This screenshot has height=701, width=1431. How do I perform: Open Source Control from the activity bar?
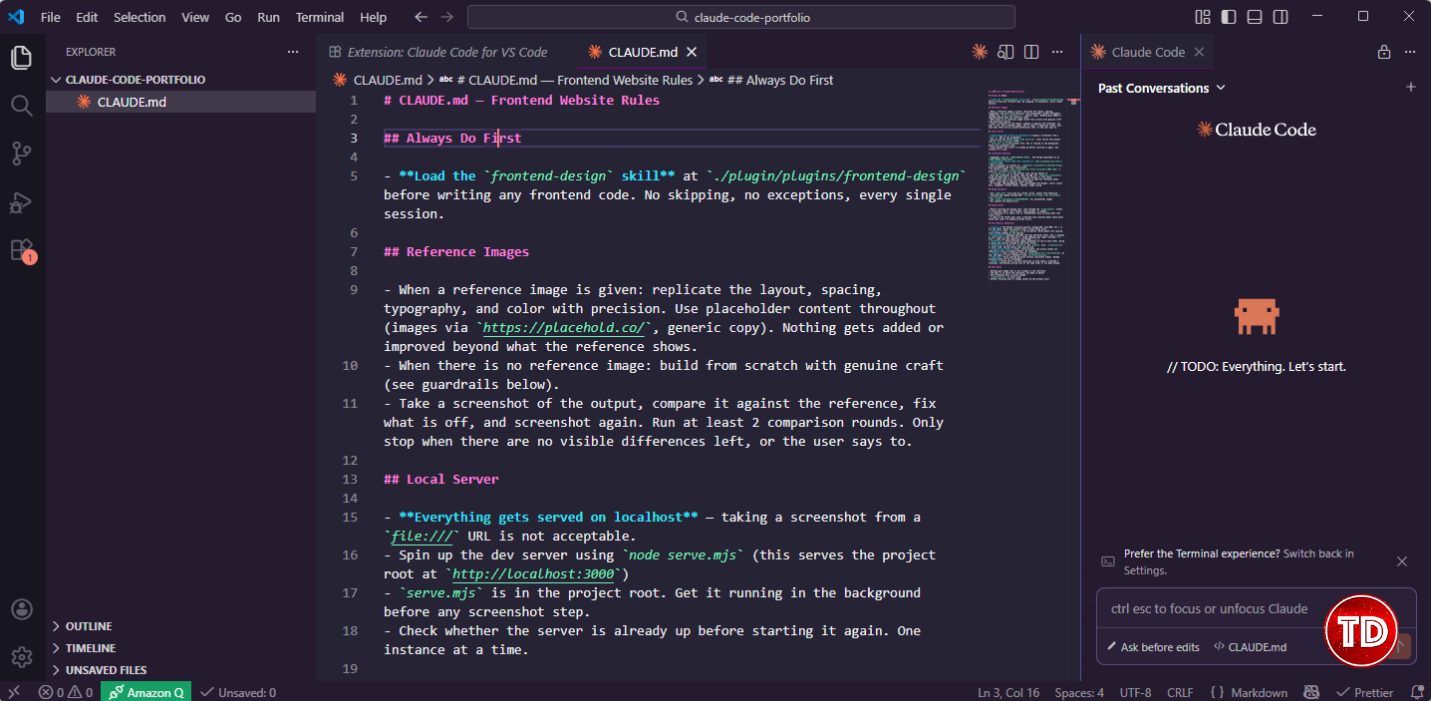(21, 152)
